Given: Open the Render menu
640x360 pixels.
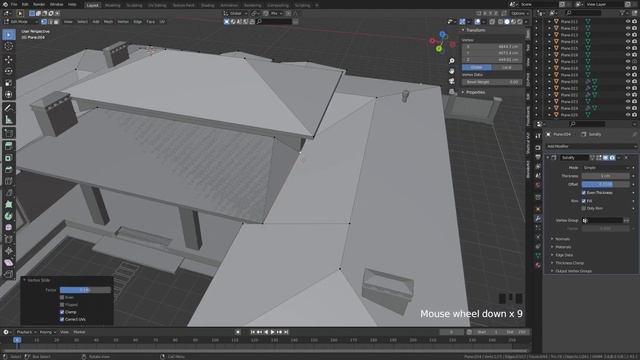Looking at the screenshot, I should (x=39, y=4).
